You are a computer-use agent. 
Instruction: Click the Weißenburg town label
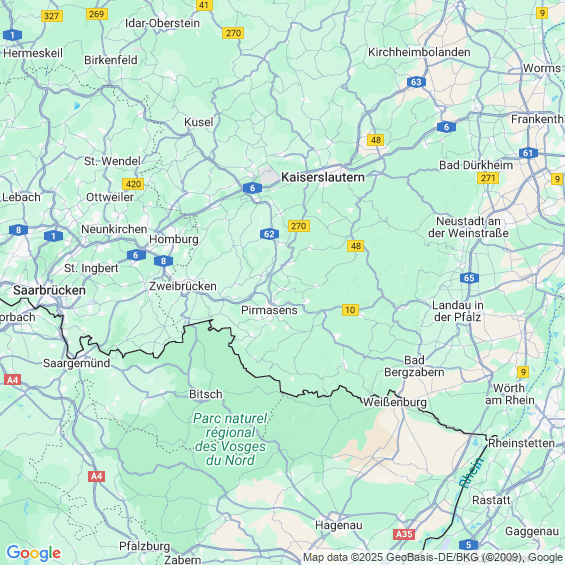(x=394, y=402)
